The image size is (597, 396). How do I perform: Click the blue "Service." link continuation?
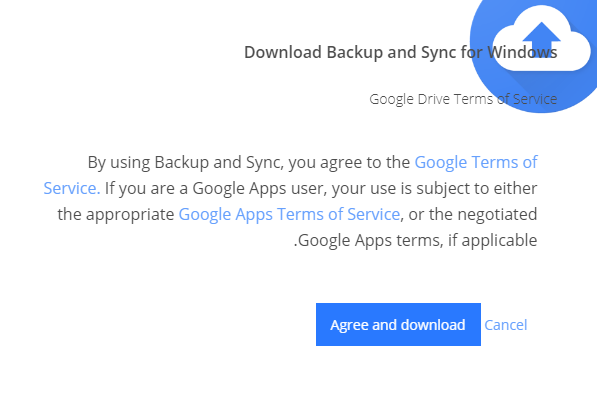72,188
